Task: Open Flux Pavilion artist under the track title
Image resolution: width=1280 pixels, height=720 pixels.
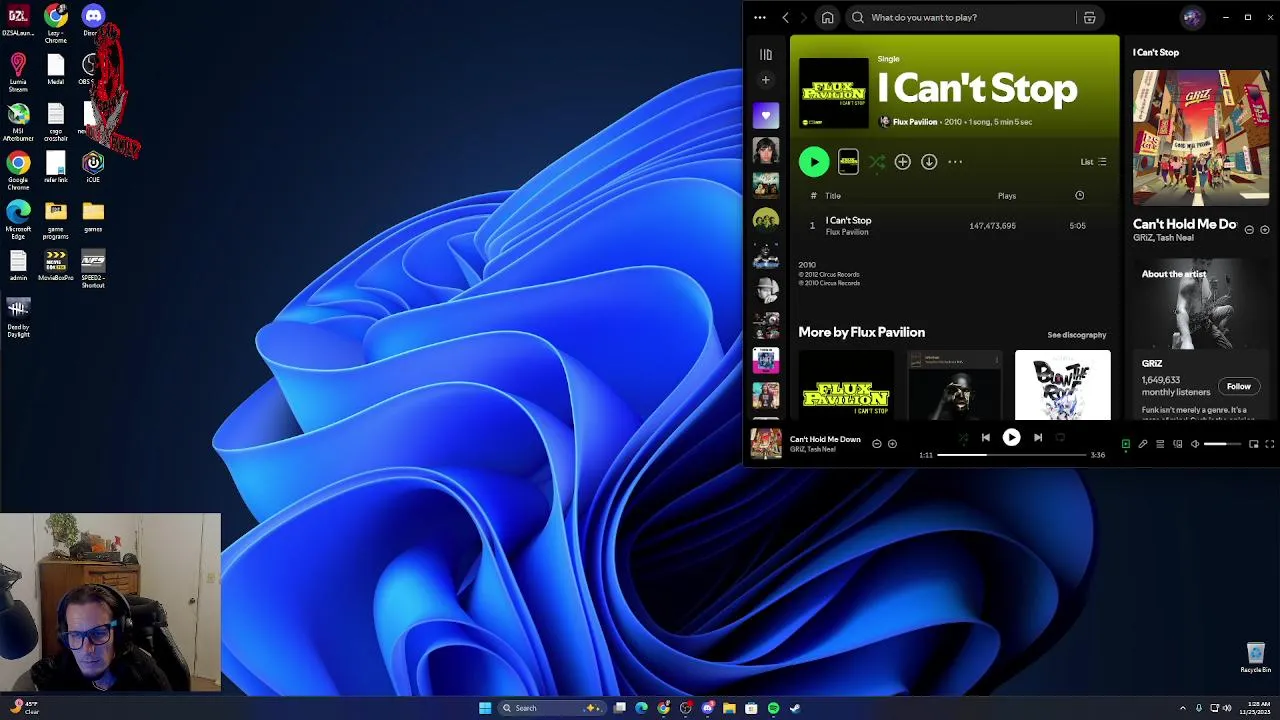Action: 847,232
